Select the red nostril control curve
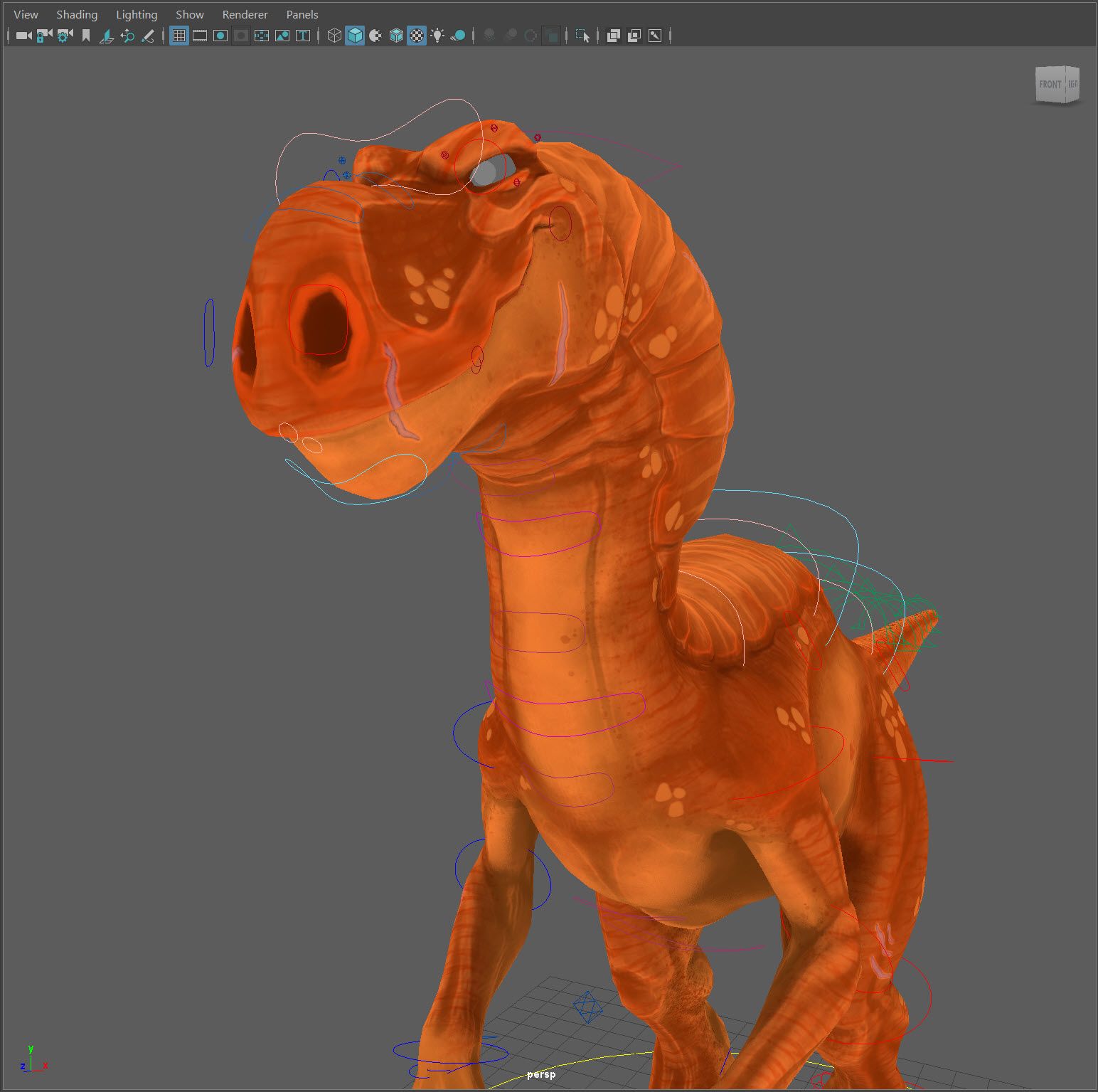 pyautogui.click(x=318, y=319)
